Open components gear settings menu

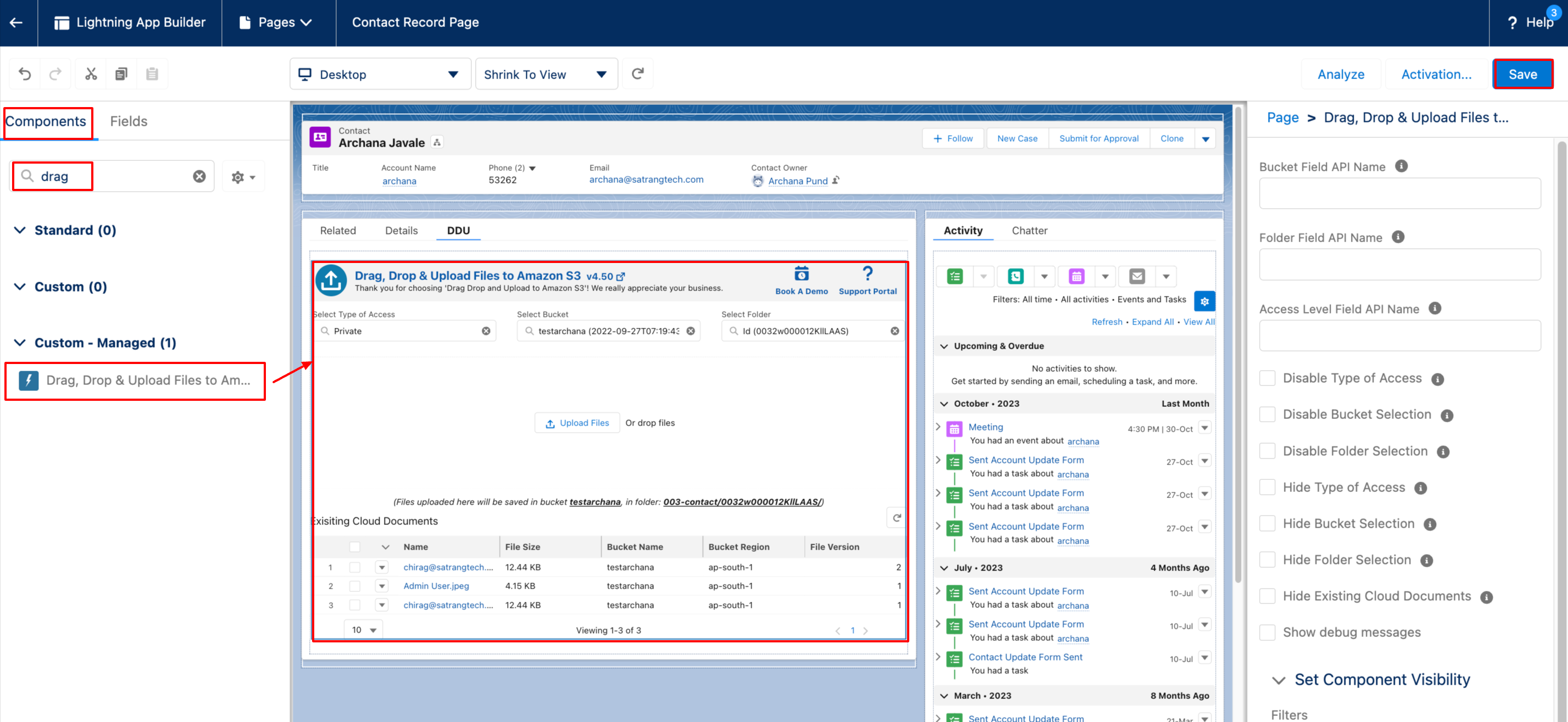pyautogui.click(x=243, y=177)
